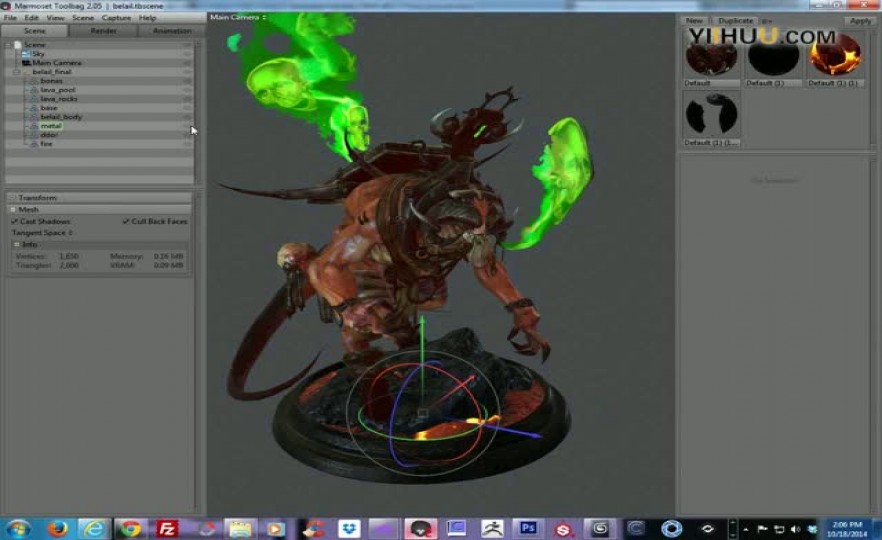
Task: Select the Sky item icon
Action: [x=26, y=54]
